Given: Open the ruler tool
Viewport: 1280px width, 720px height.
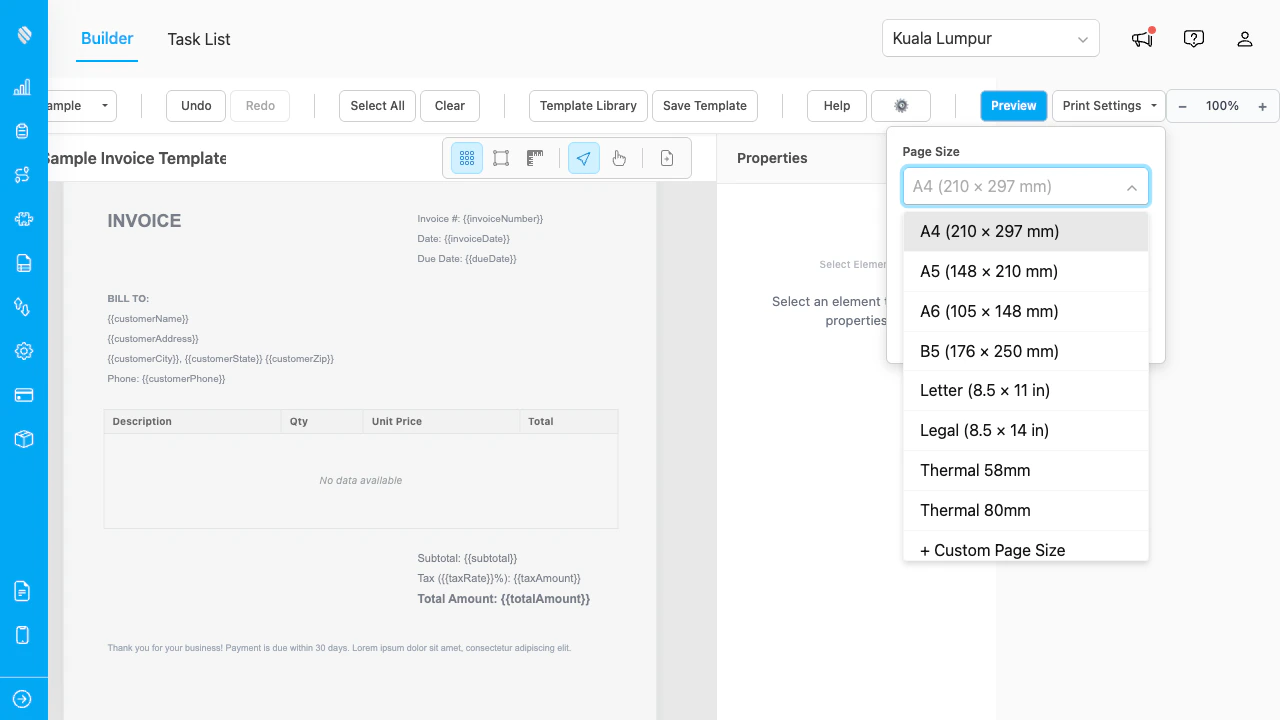Looking at the screenshot, I should [534, 157].
